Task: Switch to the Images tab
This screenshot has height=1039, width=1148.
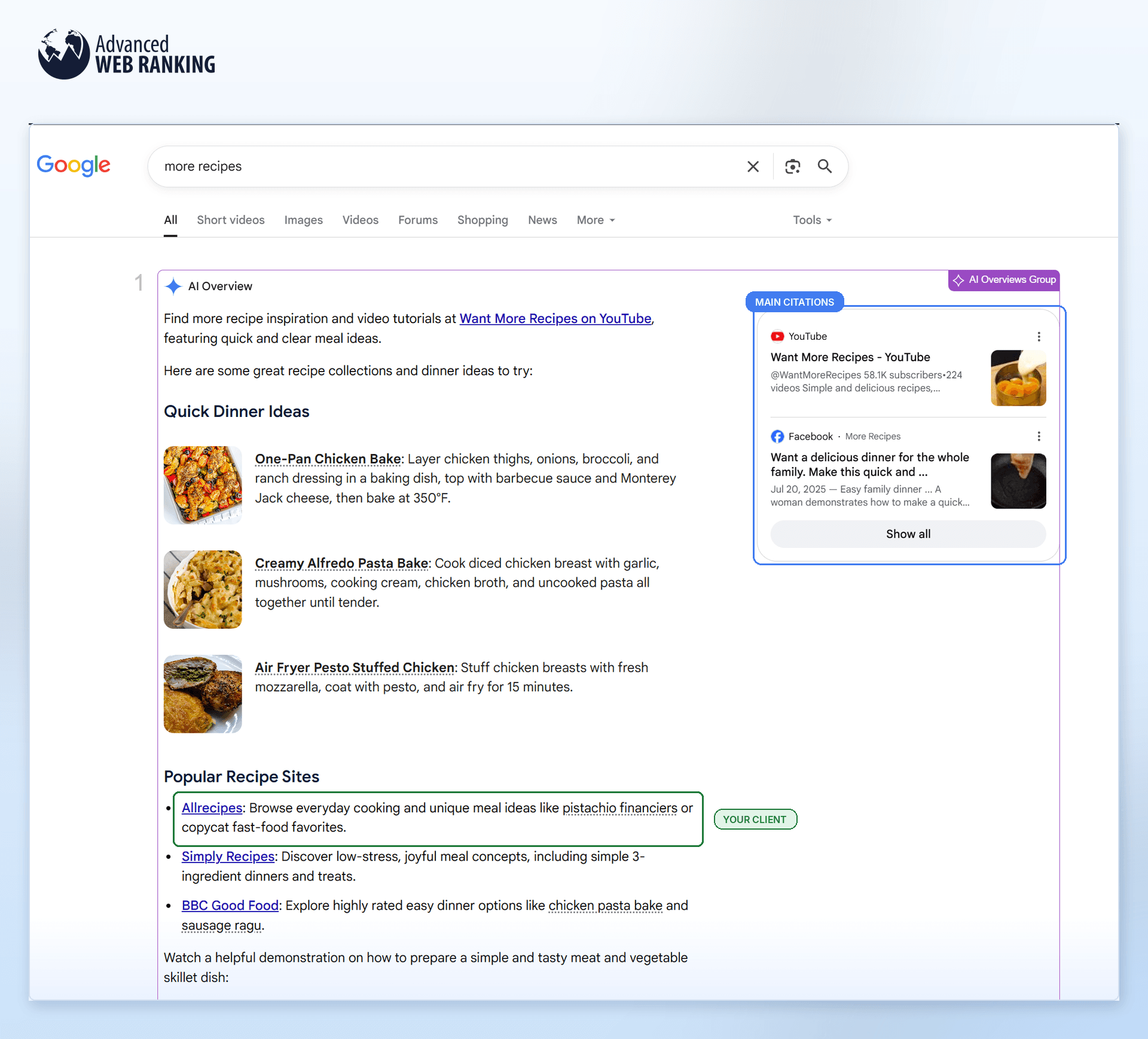Action: tap(304, 220)
